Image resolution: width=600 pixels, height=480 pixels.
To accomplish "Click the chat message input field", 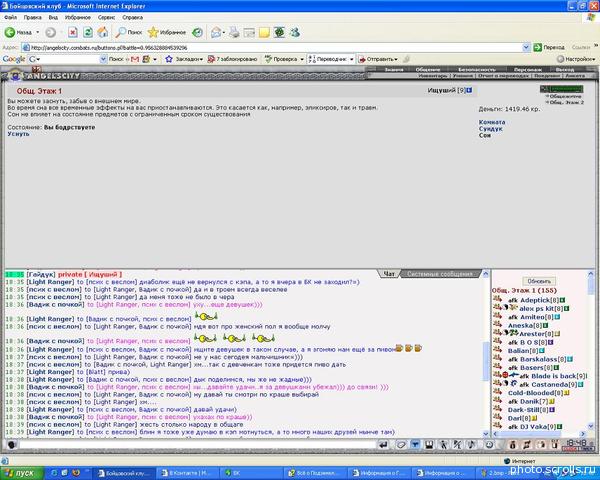I will [197, 444].
